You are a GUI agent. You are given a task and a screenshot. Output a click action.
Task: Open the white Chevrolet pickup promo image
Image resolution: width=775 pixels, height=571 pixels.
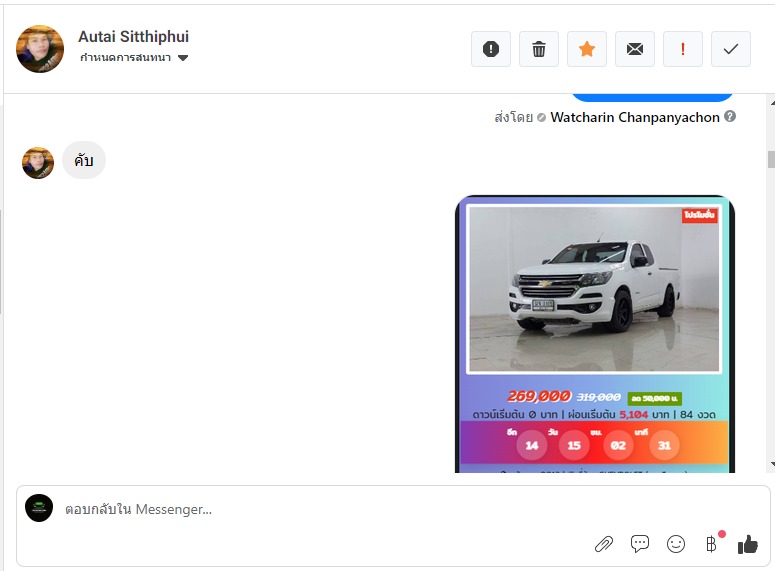click(x=594, y=289)
